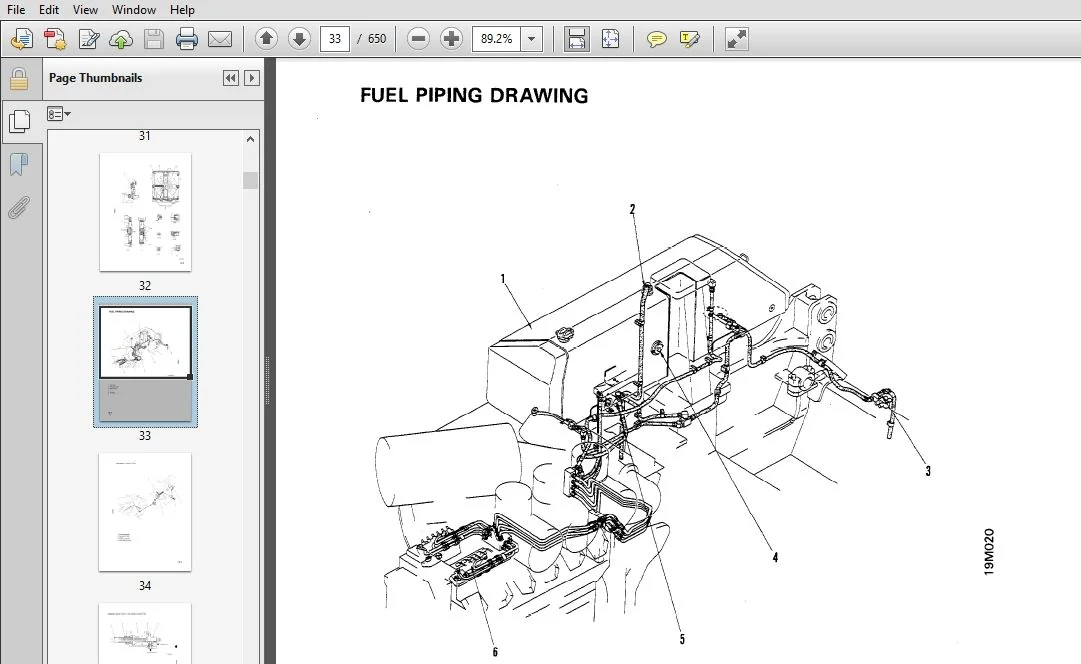Image resolution: width=1081 pixels, height=664 pixels.
Task: Open the File menu
Action: pyautogui.click(x=16, y=10)
